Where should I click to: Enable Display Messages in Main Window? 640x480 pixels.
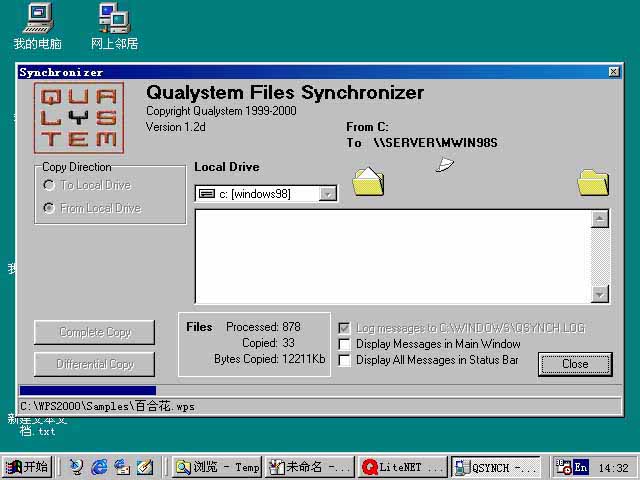[345, 344]
